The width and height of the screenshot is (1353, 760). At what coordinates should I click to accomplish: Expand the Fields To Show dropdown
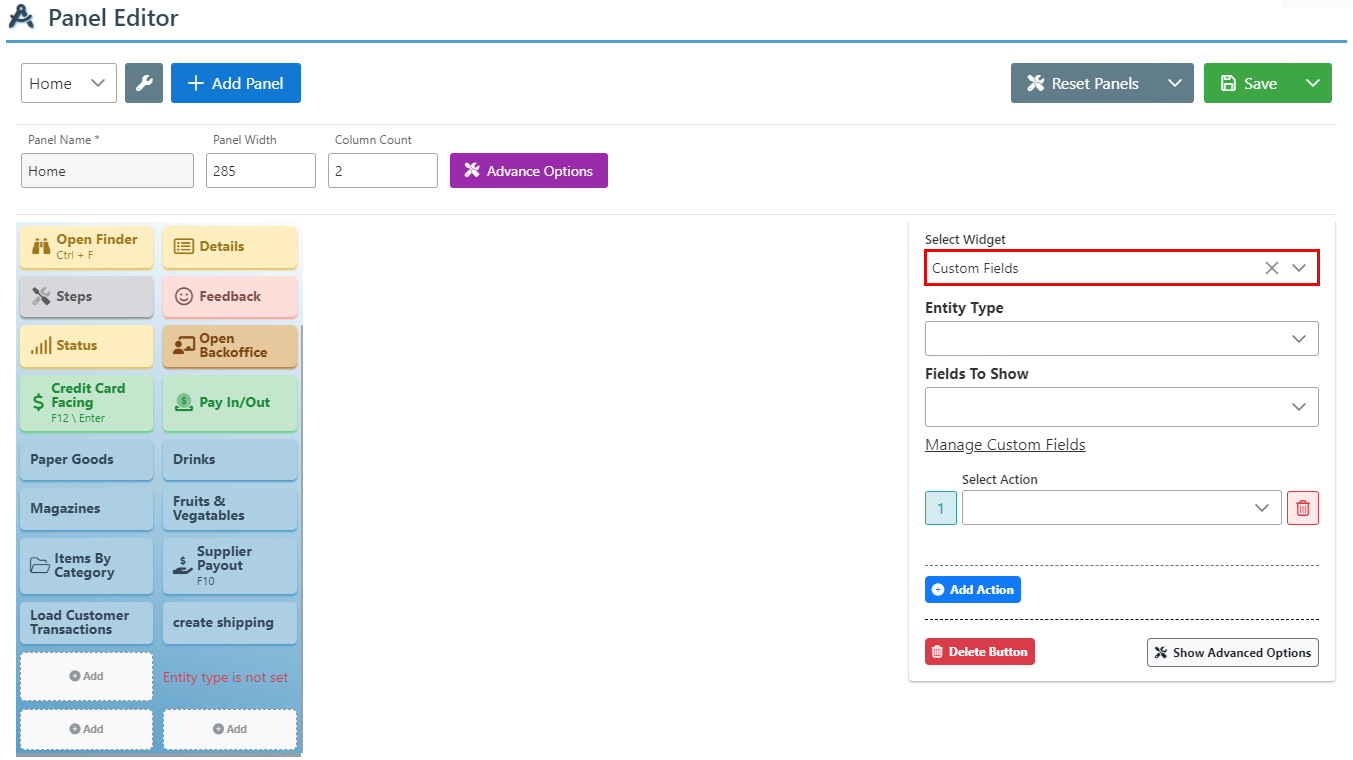1121,407
